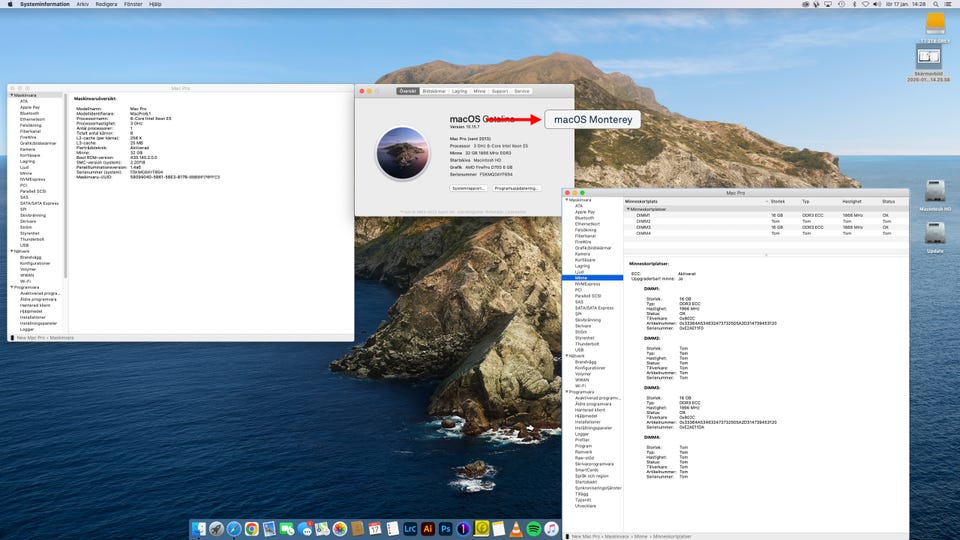Open Safari from the Dock
The height and width of the screenshot is (540, 960).
(233, 528)
